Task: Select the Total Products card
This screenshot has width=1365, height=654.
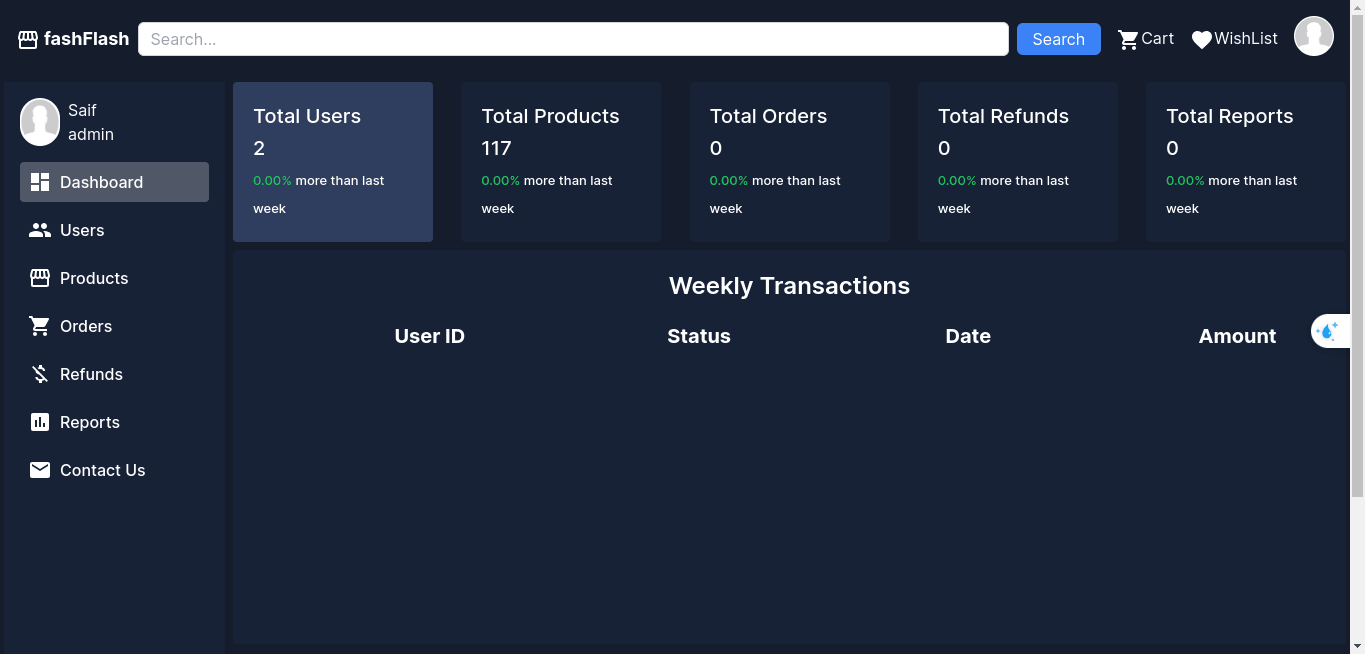Action: click(561, 162)
